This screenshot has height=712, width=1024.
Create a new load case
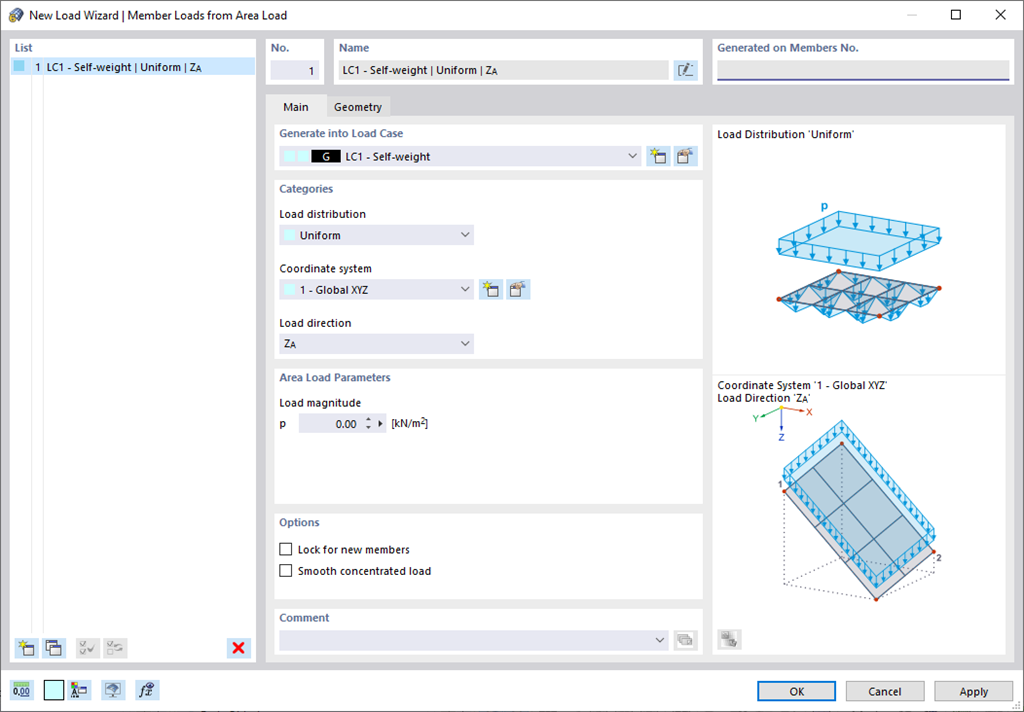click(x=658, y=156)
